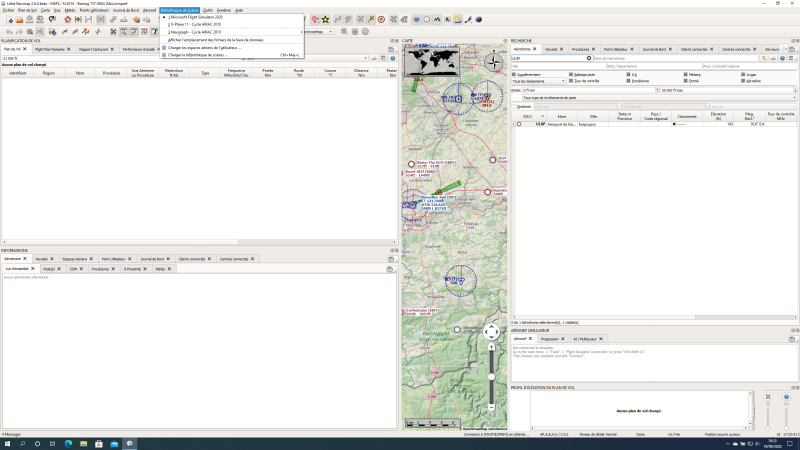Image resolution: width=800 pixels, height=450 pixels.
Task: Open the runway surface type dropdown
Action: [659, 97]
